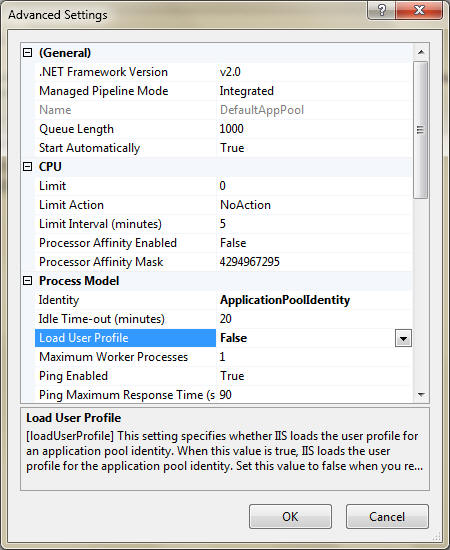This screenshot has height=550, width=450.
Task: Click the Help question mark button
Action: point(381,10)
